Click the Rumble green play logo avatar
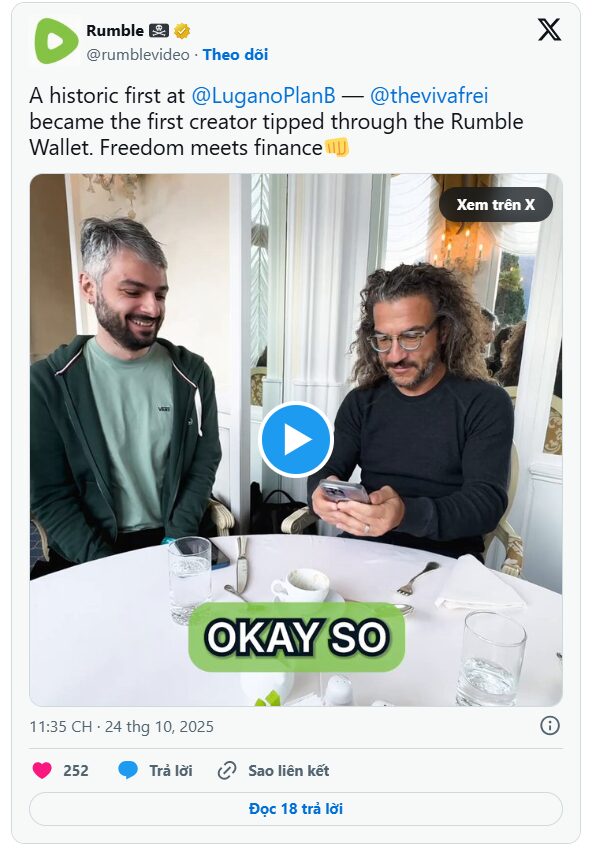This screenshot has width=601, height=853. pos(57,41)
